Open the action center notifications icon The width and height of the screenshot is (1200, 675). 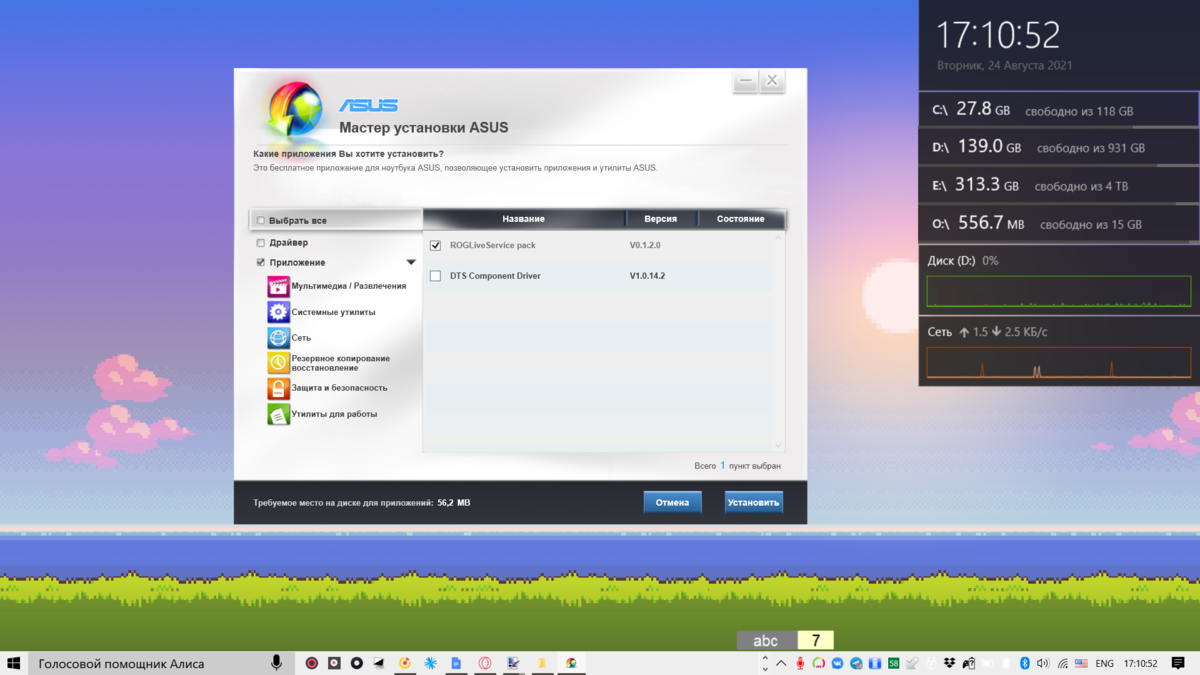pyautogui.click(x=1178, y=663)
